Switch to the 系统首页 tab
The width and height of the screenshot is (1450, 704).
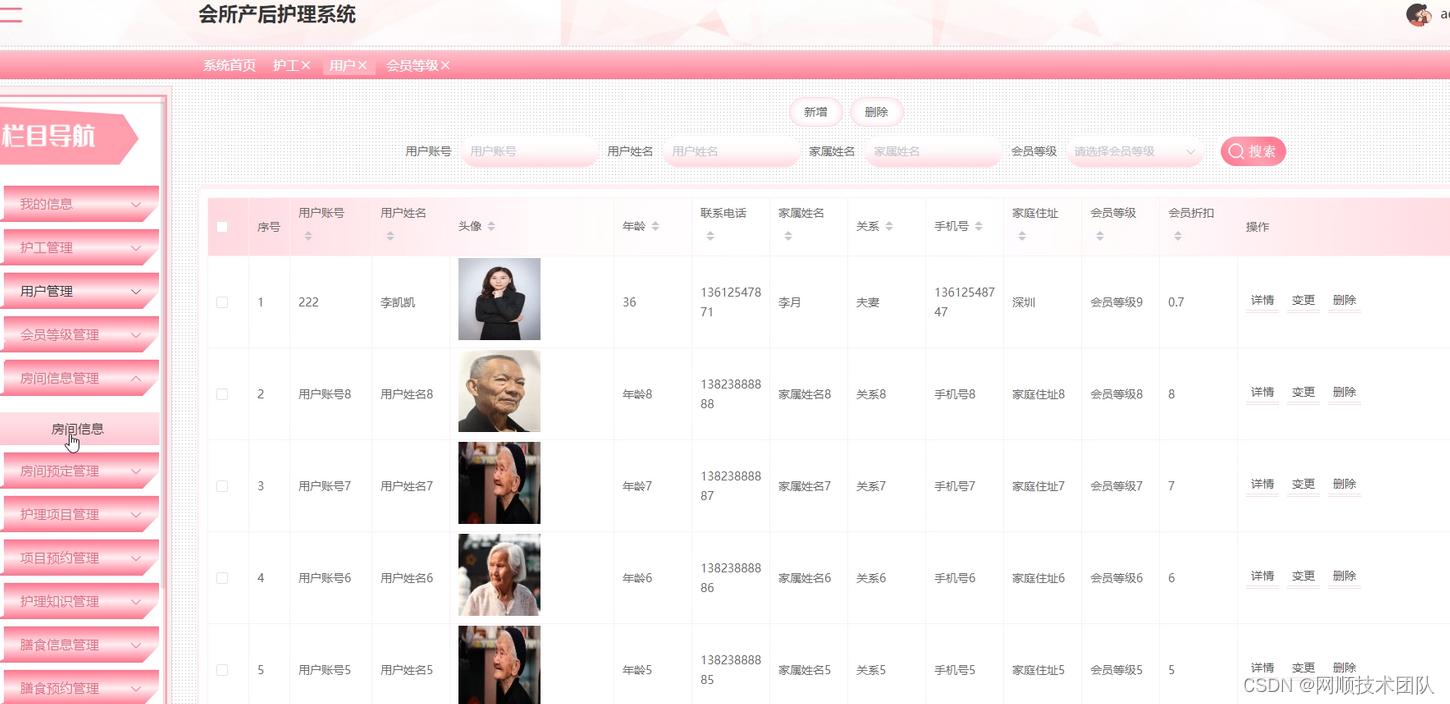pos(228,64)
